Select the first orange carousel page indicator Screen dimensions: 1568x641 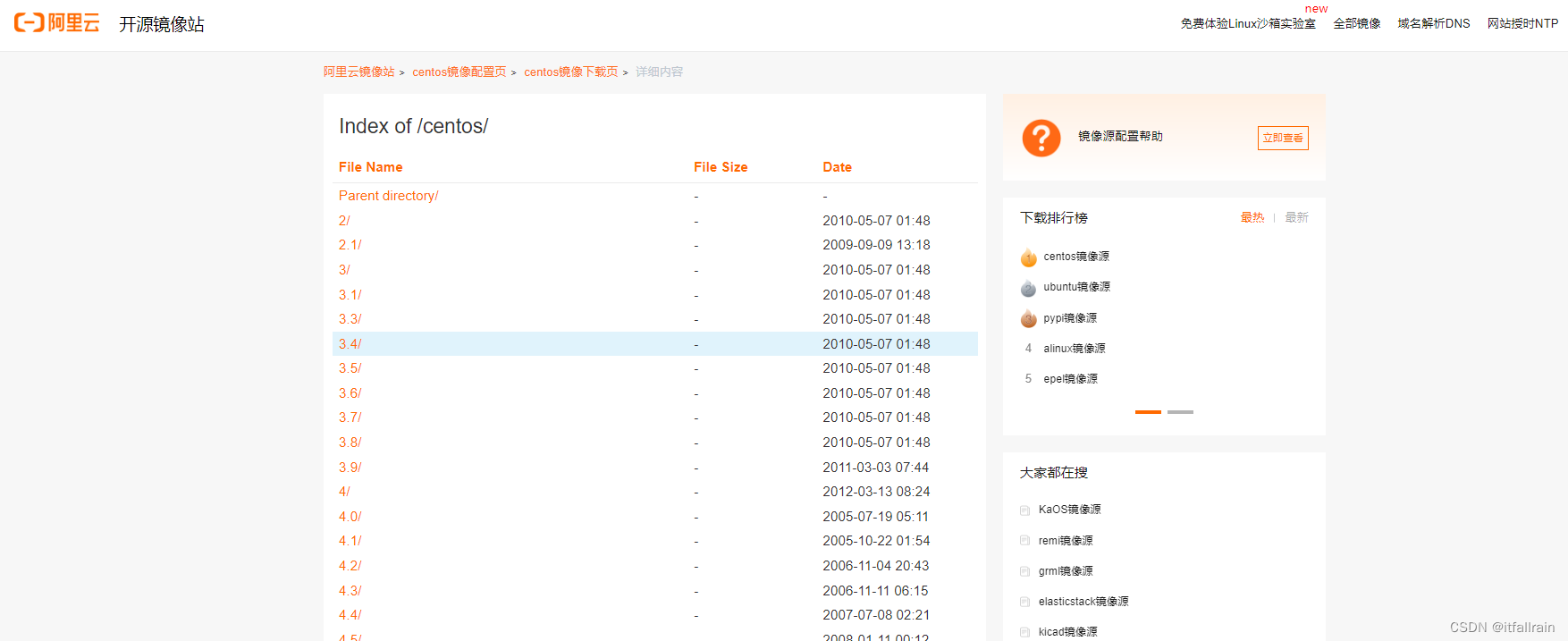coord(1148,412)
